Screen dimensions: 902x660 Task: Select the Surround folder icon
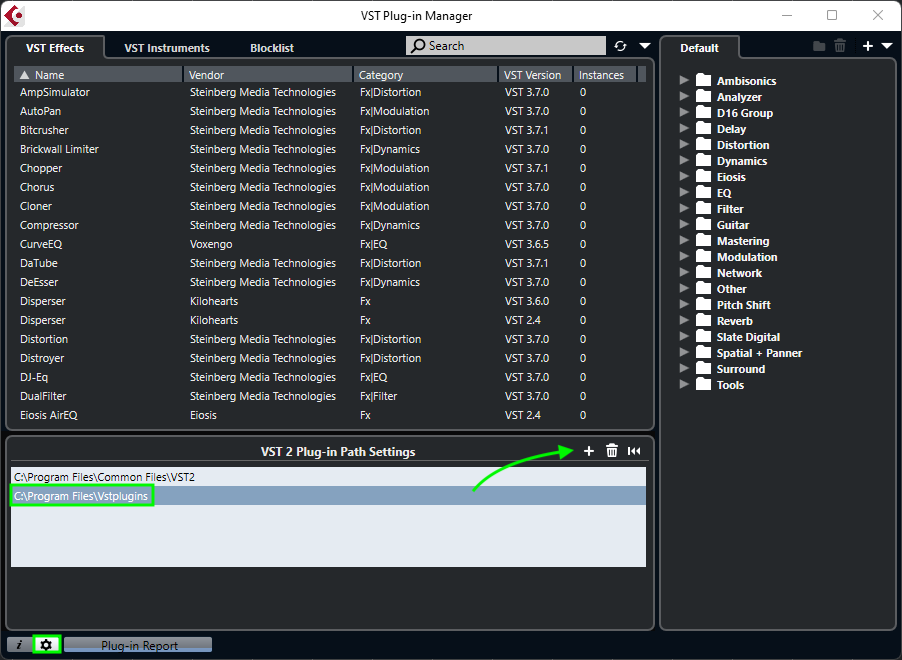[704, 368]
